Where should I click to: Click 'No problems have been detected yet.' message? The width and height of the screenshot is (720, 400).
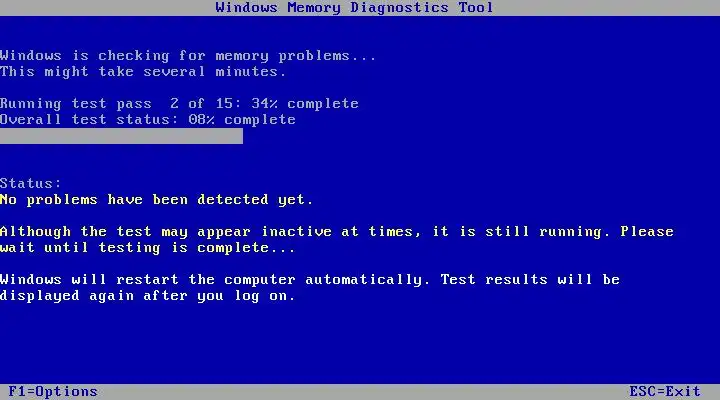(156, 200)
